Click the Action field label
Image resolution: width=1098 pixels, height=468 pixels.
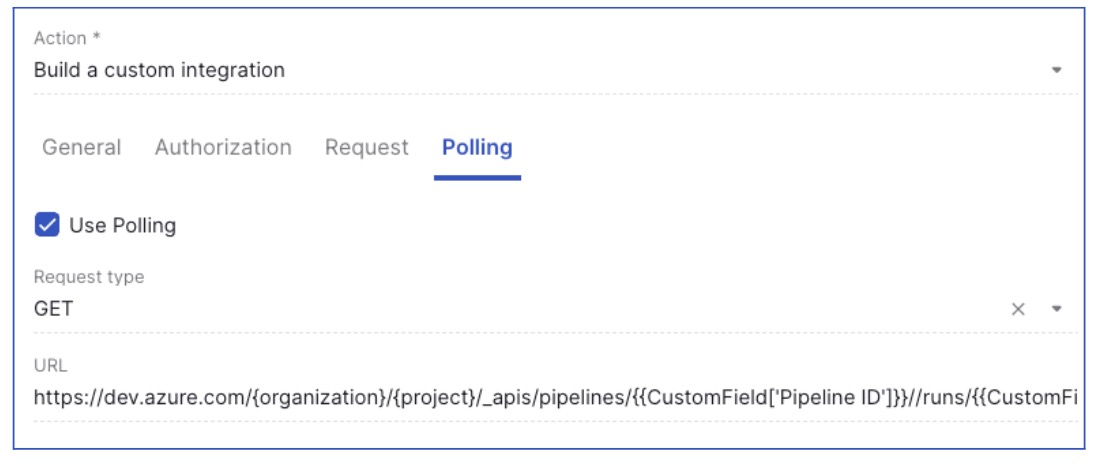[67, 38]
